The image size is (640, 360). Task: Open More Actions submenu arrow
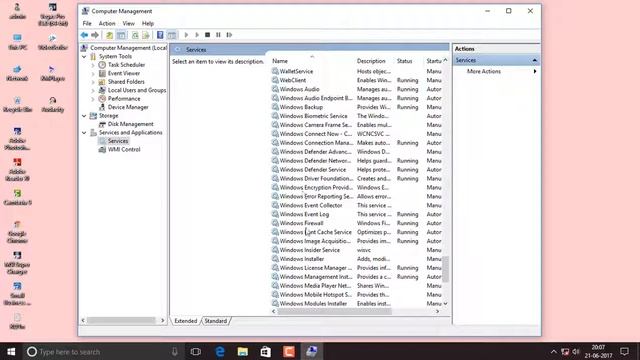(x=535, y=71)
